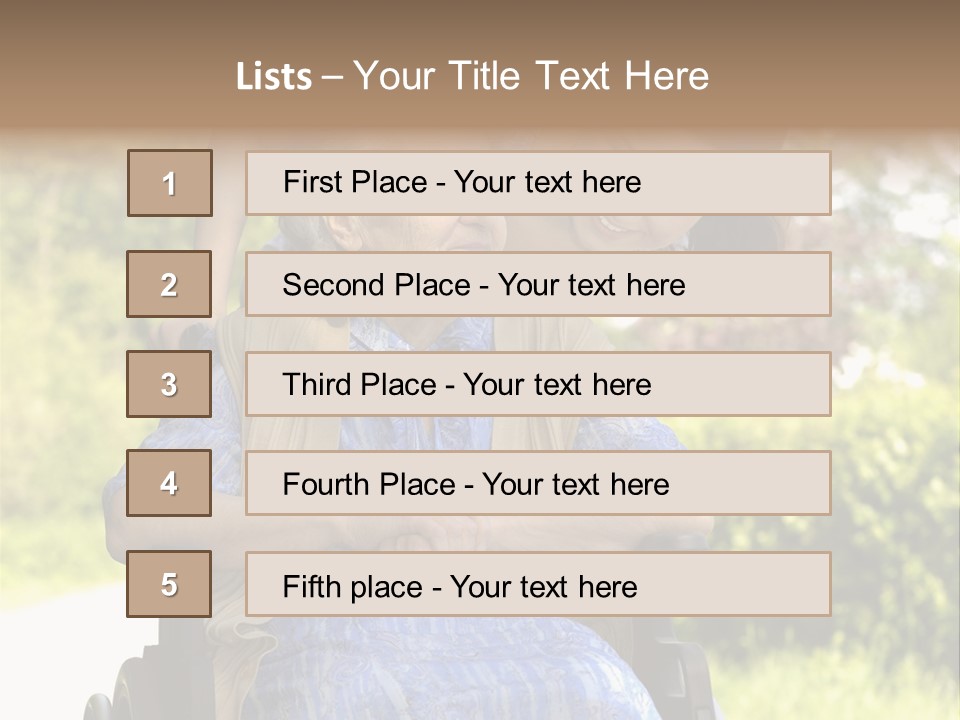
Task: Click the number 5 box
Action: pos(169,583)
